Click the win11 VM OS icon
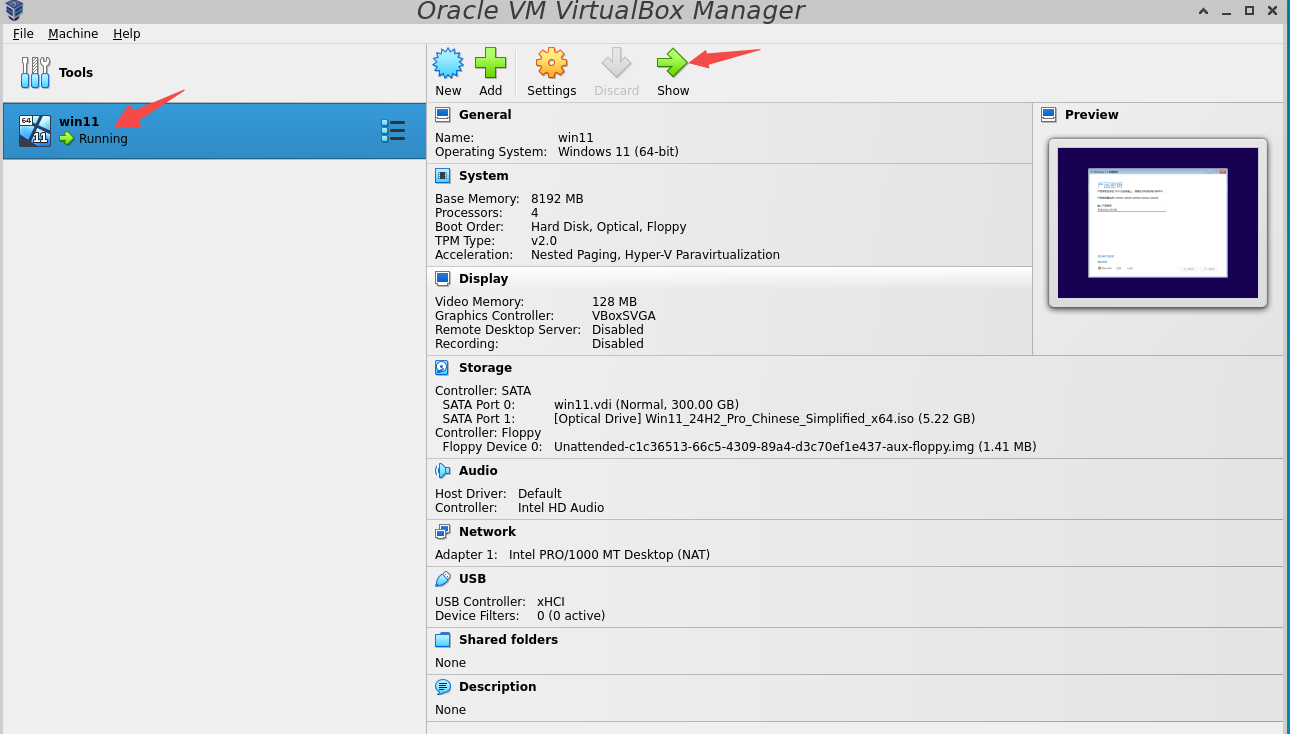Image resolution: width=1290 pixels, height=734 pixels. tap(35, 130)
